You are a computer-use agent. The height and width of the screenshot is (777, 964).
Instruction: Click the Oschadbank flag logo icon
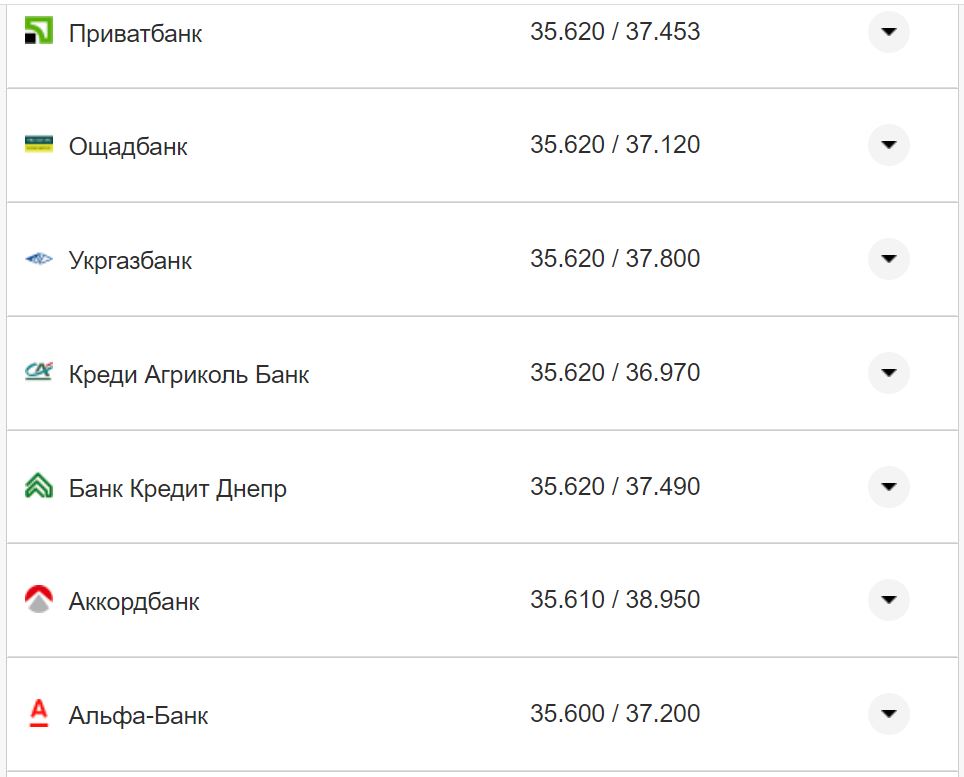(x=37, y=145)
